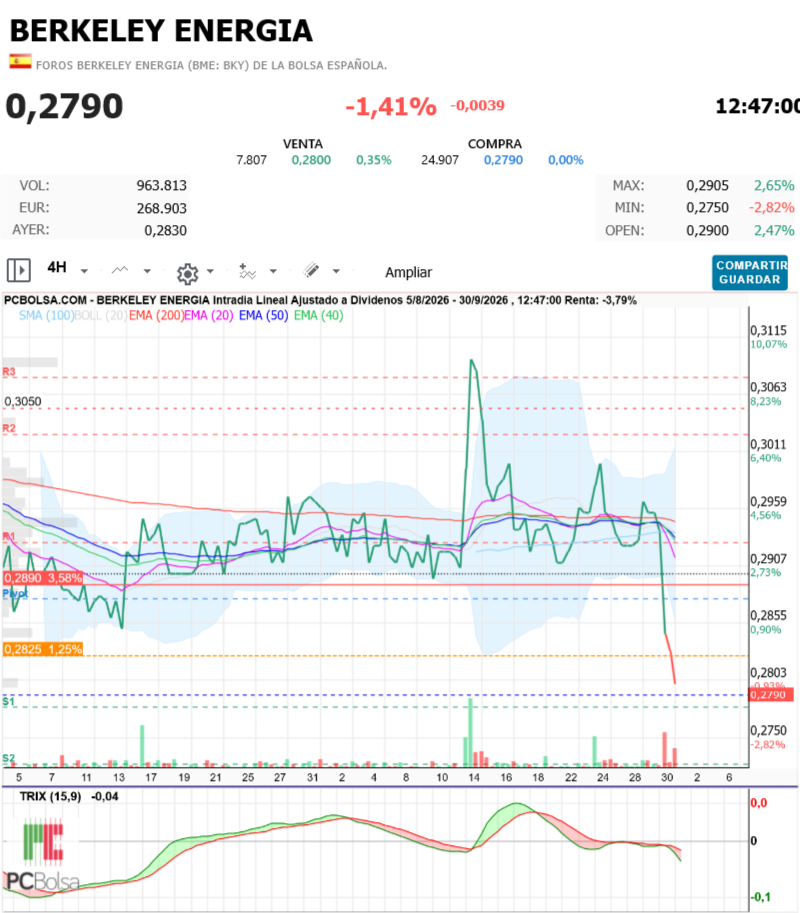Click the COMPARTIR GUARDAR button
The width and height of the screenshot is (800, 913).
coord(750,273)
